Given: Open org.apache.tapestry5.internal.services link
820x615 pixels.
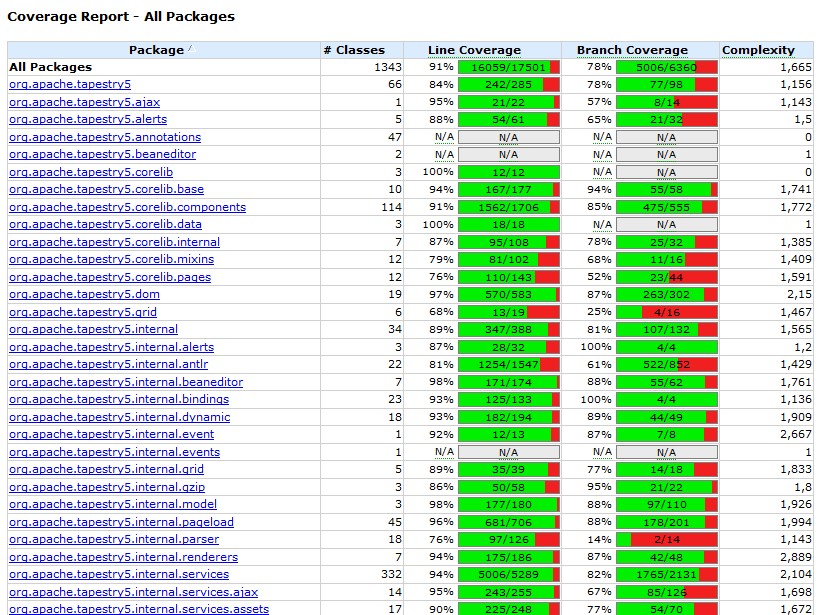Looking at the screenshot, I should 119,575.
